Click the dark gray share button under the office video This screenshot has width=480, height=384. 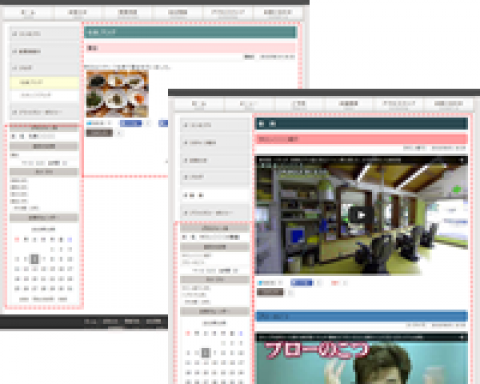coord(270,292)
